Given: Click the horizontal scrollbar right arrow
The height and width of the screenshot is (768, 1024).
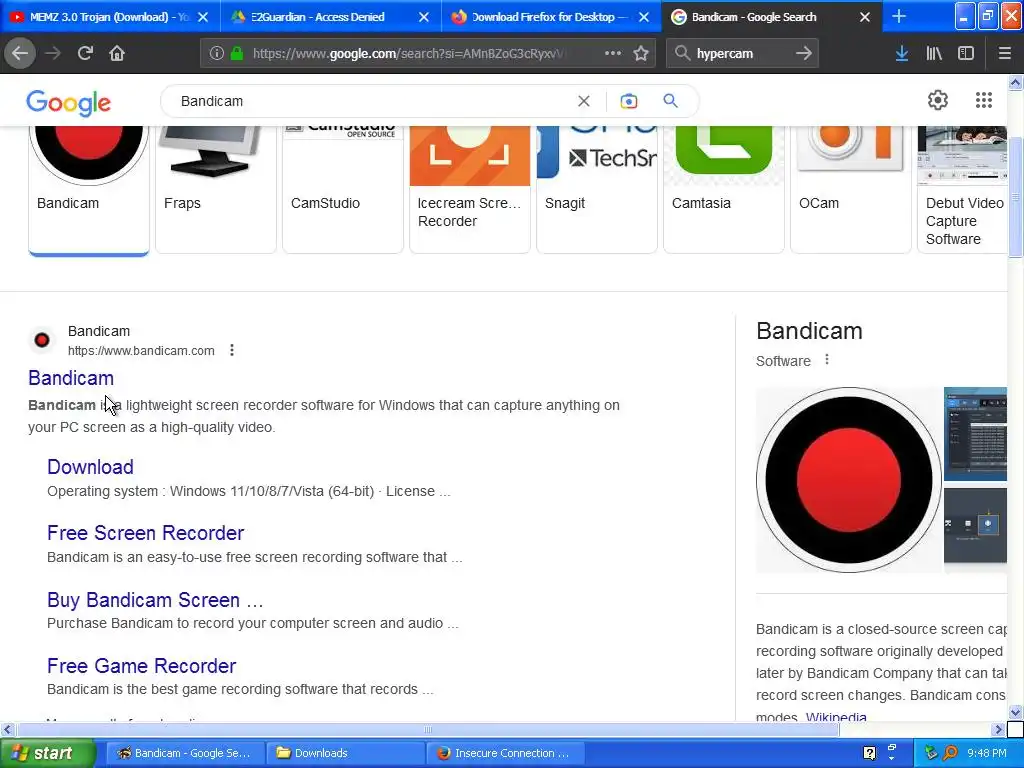Looking at the screenshot, I should tap(999, 729).
